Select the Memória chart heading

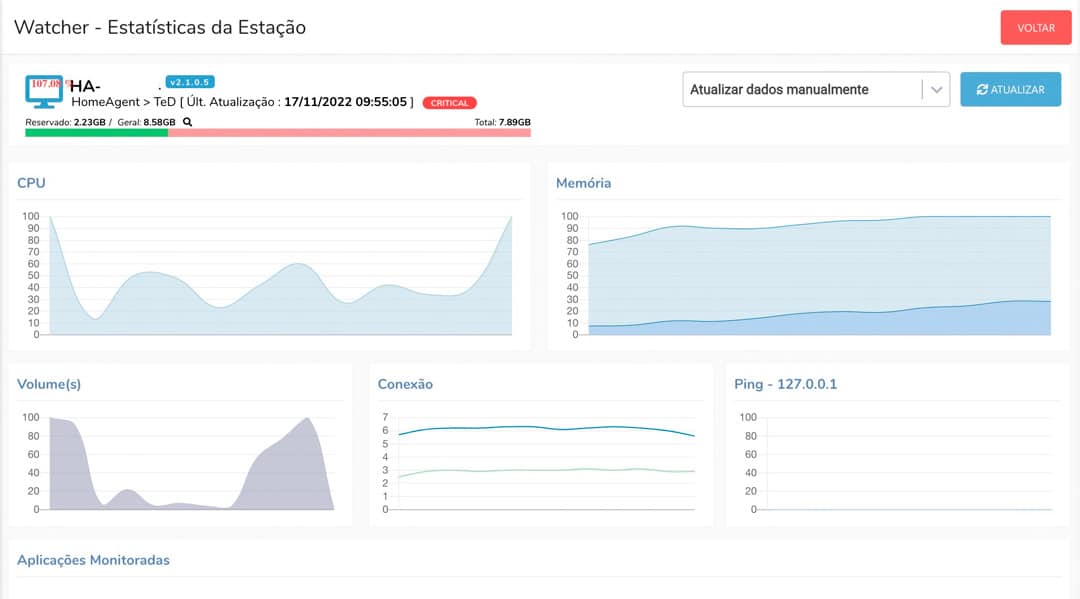583,183
